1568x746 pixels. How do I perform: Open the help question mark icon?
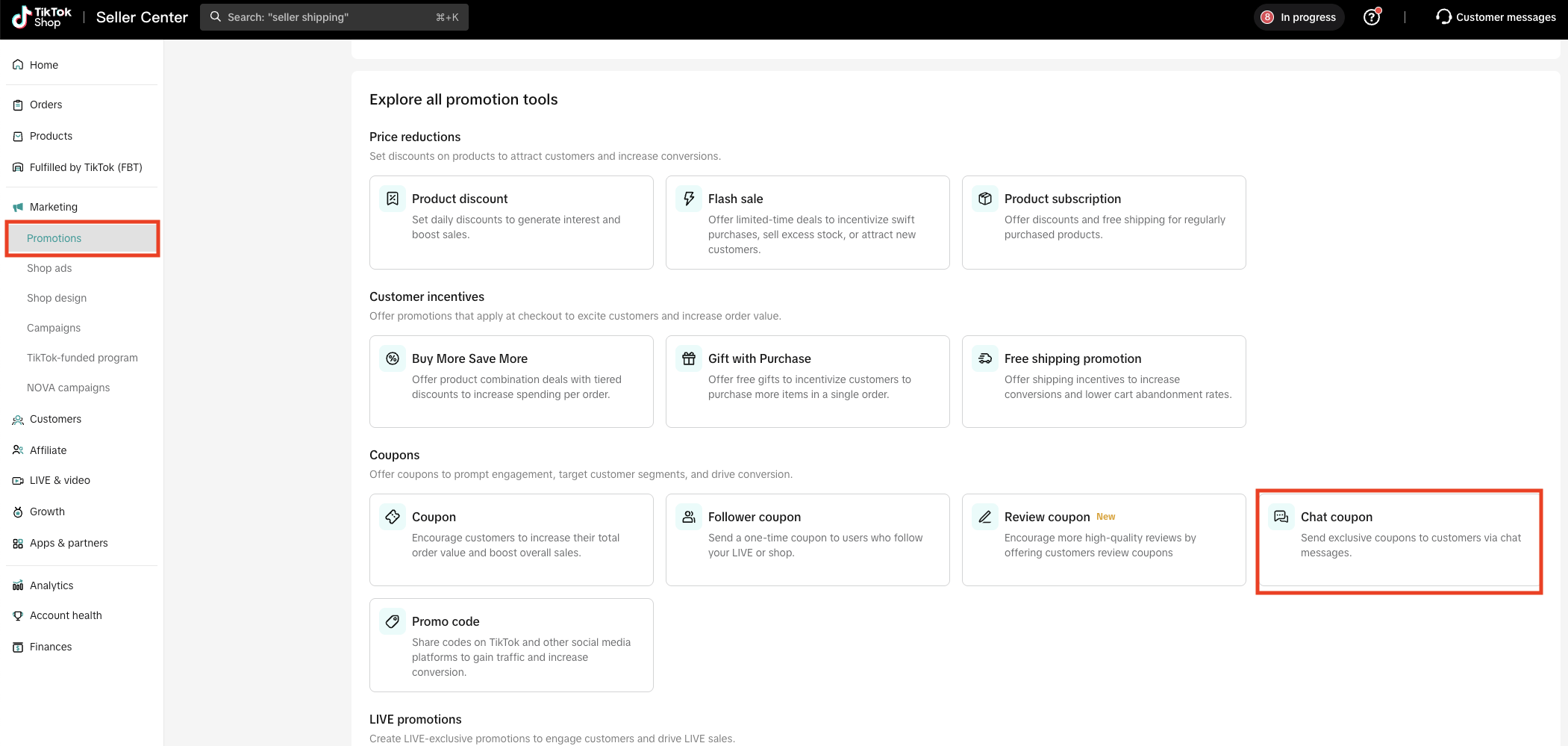point(1371,17)
